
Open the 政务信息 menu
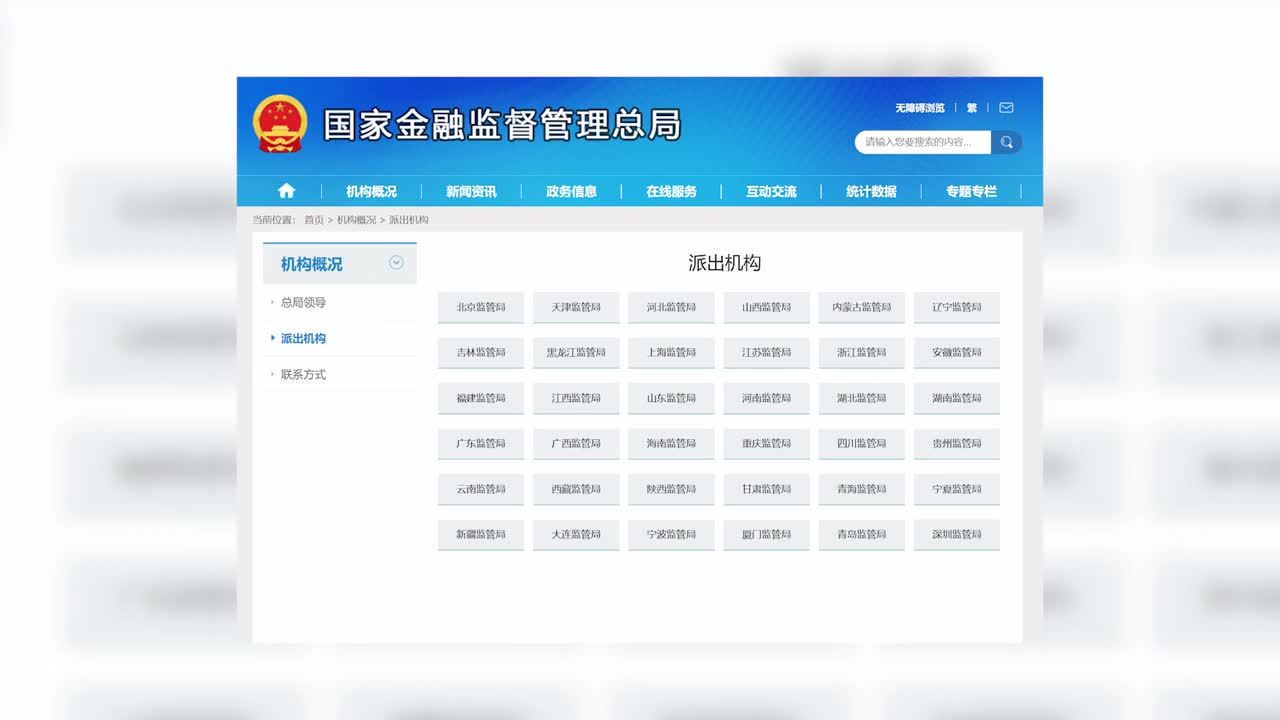pos(571,191)
